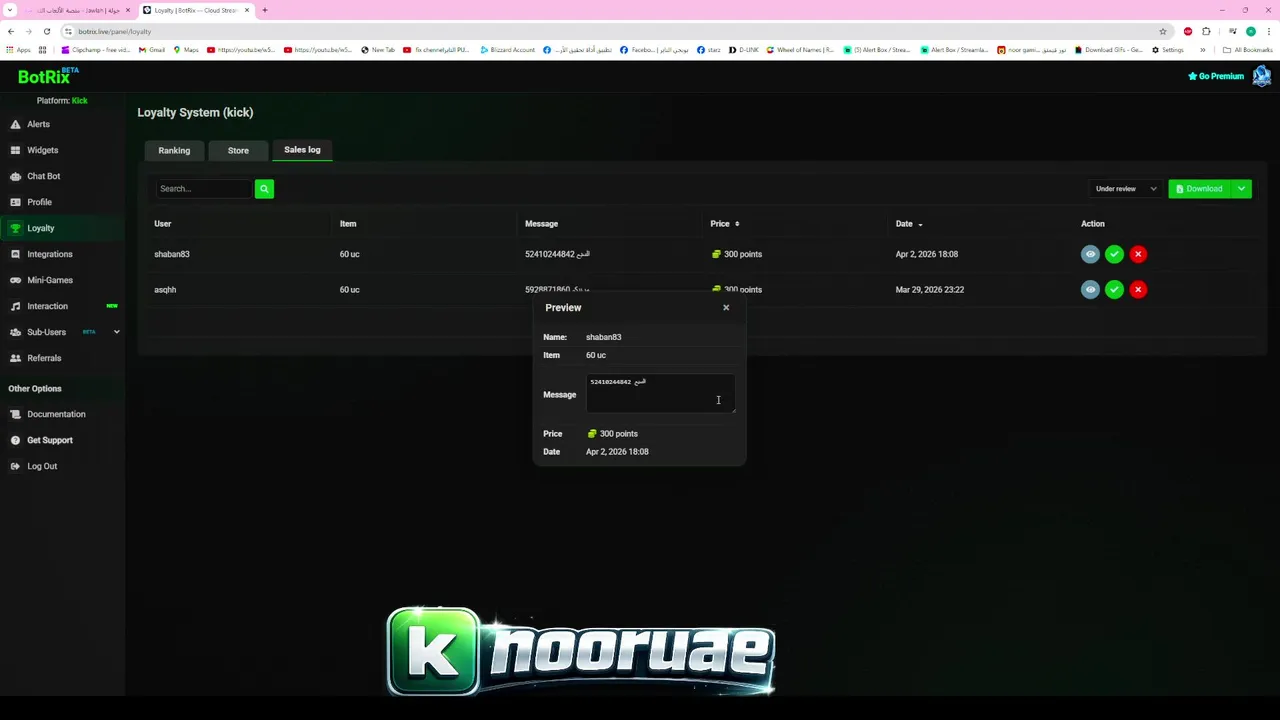Viewport: 1280px width, 720px height.
Task: Go to the Profile page
Action: (39, 202)
